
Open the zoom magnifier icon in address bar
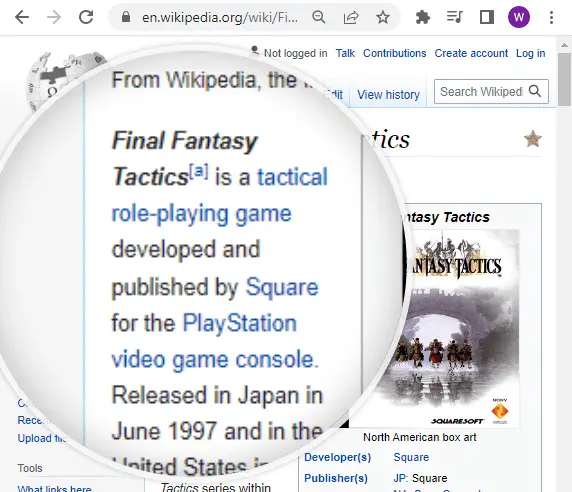coord(318,17)
